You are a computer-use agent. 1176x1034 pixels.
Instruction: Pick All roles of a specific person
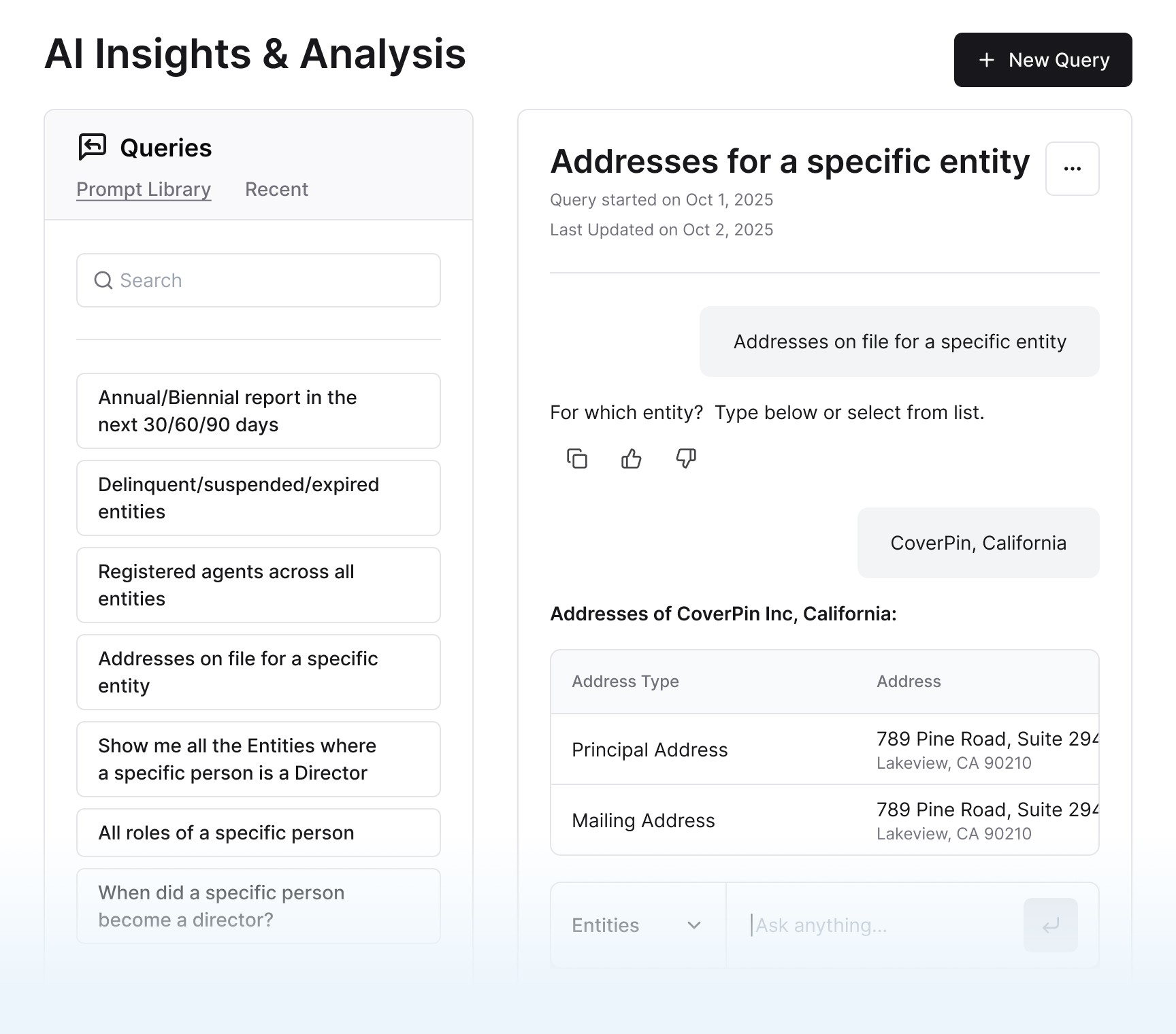pyautogui.click(x=259, y=833)
